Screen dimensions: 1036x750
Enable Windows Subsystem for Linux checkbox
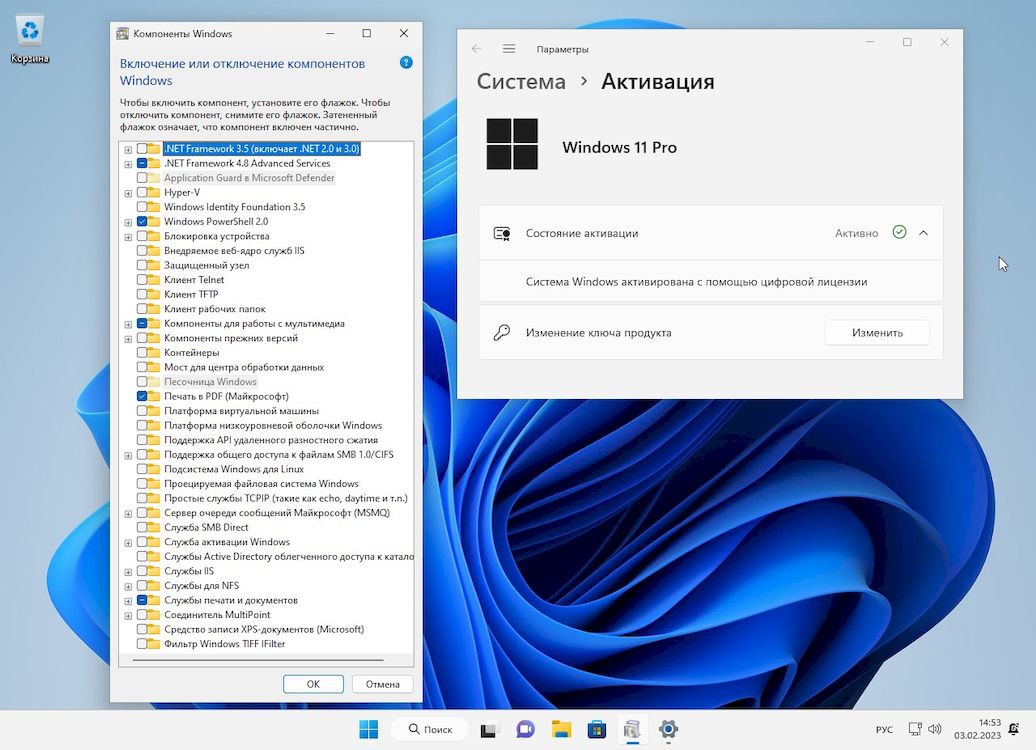[142, 469]
